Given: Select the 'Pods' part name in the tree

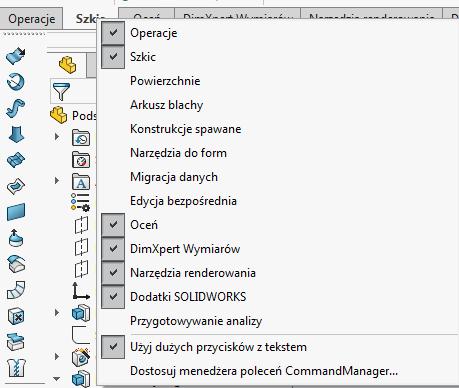Looking at the screenshot, I should tap(84, 116).
